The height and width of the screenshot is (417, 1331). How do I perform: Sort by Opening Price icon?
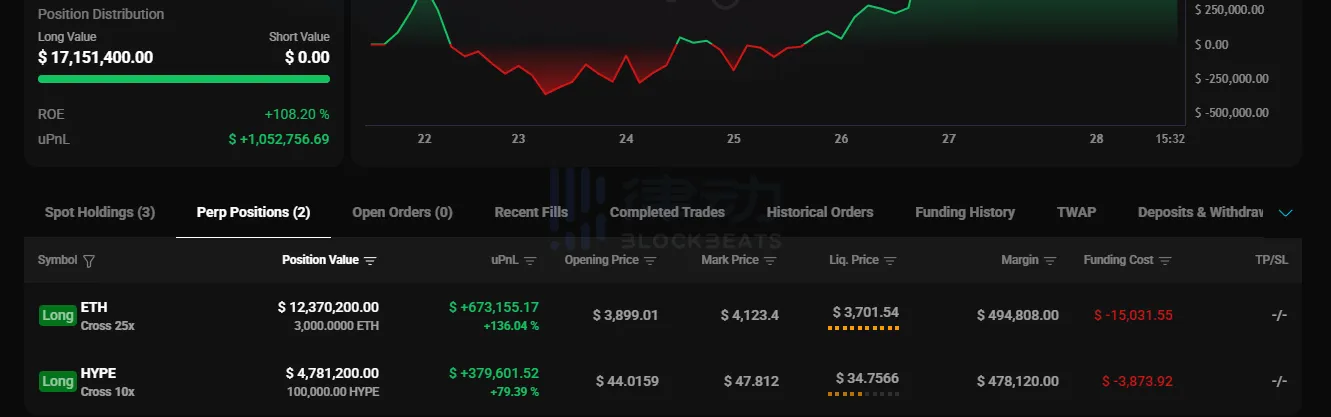click(x=650, y=261)
